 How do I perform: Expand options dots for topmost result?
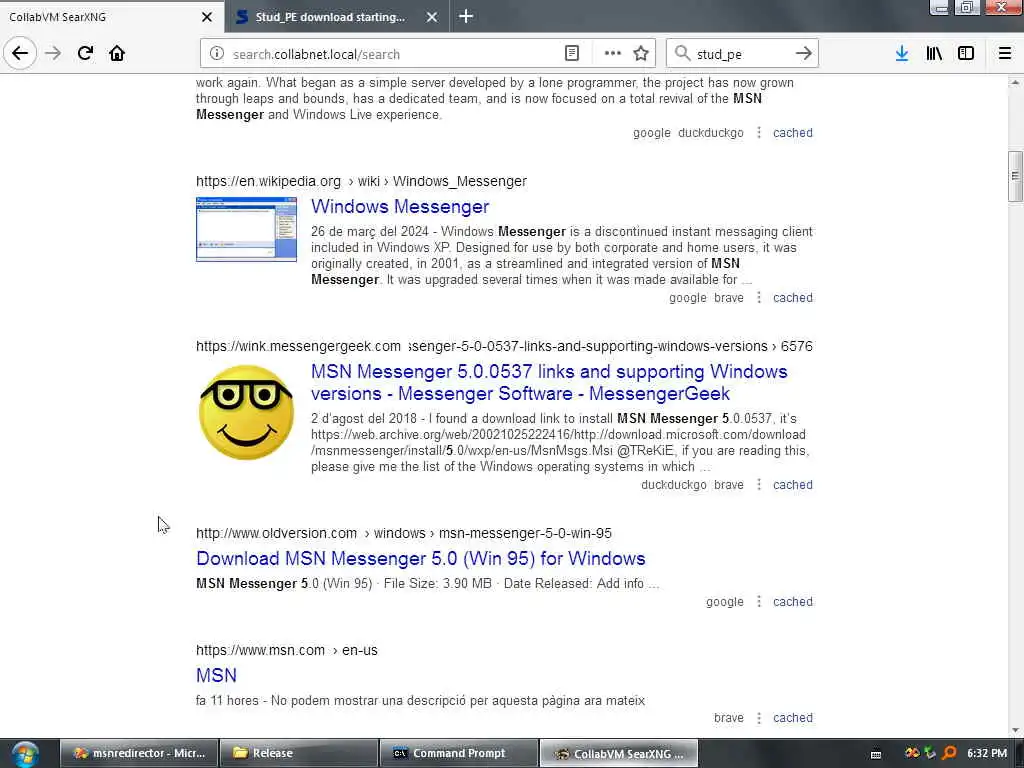click(759, 133)
